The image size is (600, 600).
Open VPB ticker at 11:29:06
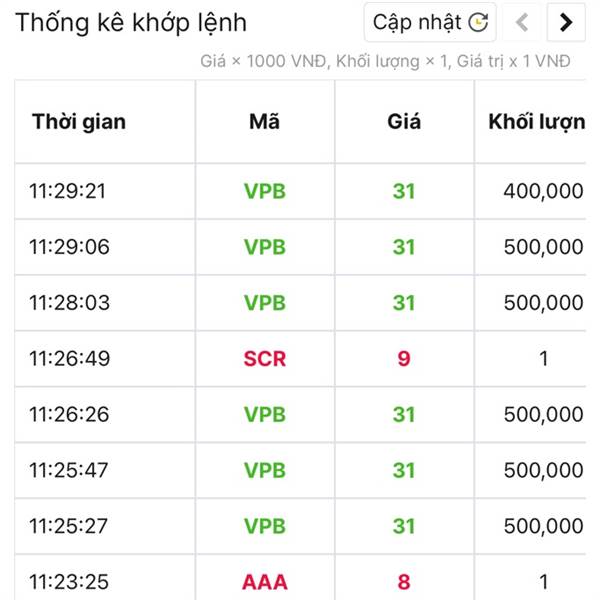coord(265,247)
